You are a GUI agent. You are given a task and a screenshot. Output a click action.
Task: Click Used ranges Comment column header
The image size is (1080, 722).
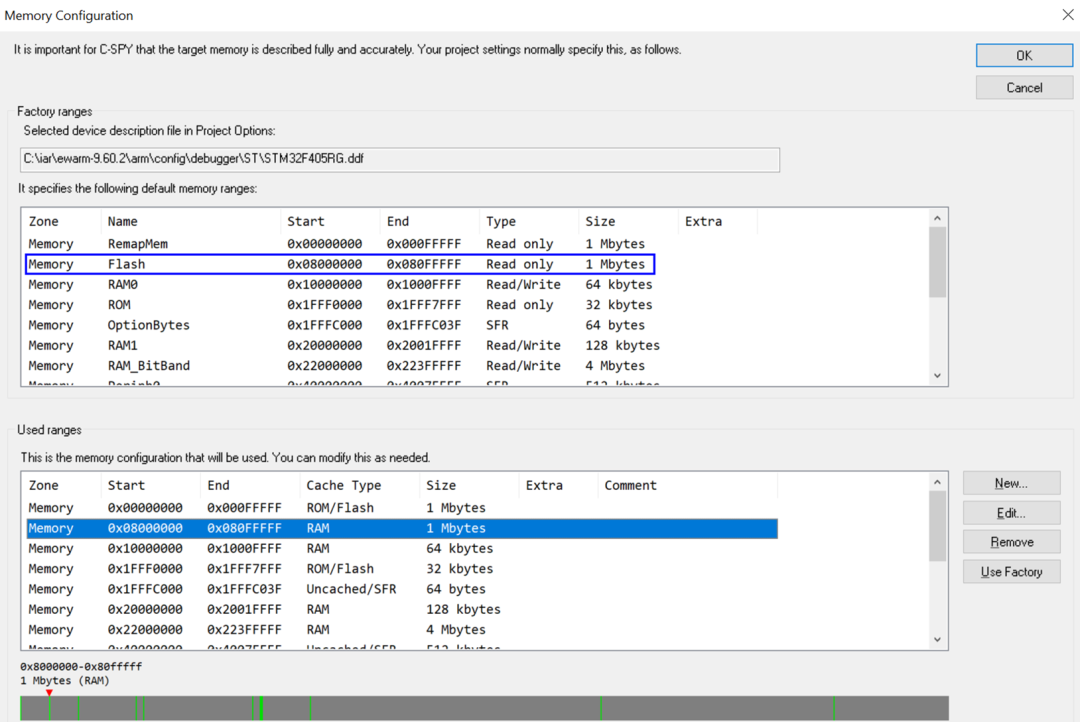tap(687, 485)
